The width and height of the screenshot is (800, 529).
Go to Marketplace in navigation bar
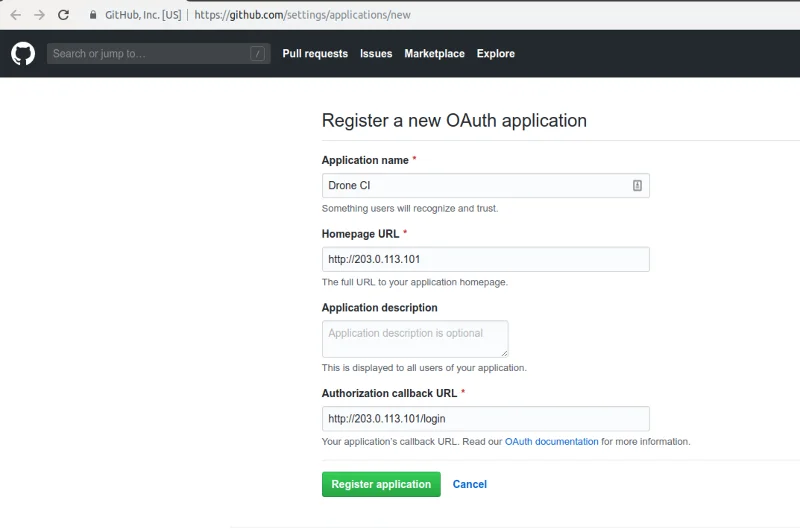(435, 54)
